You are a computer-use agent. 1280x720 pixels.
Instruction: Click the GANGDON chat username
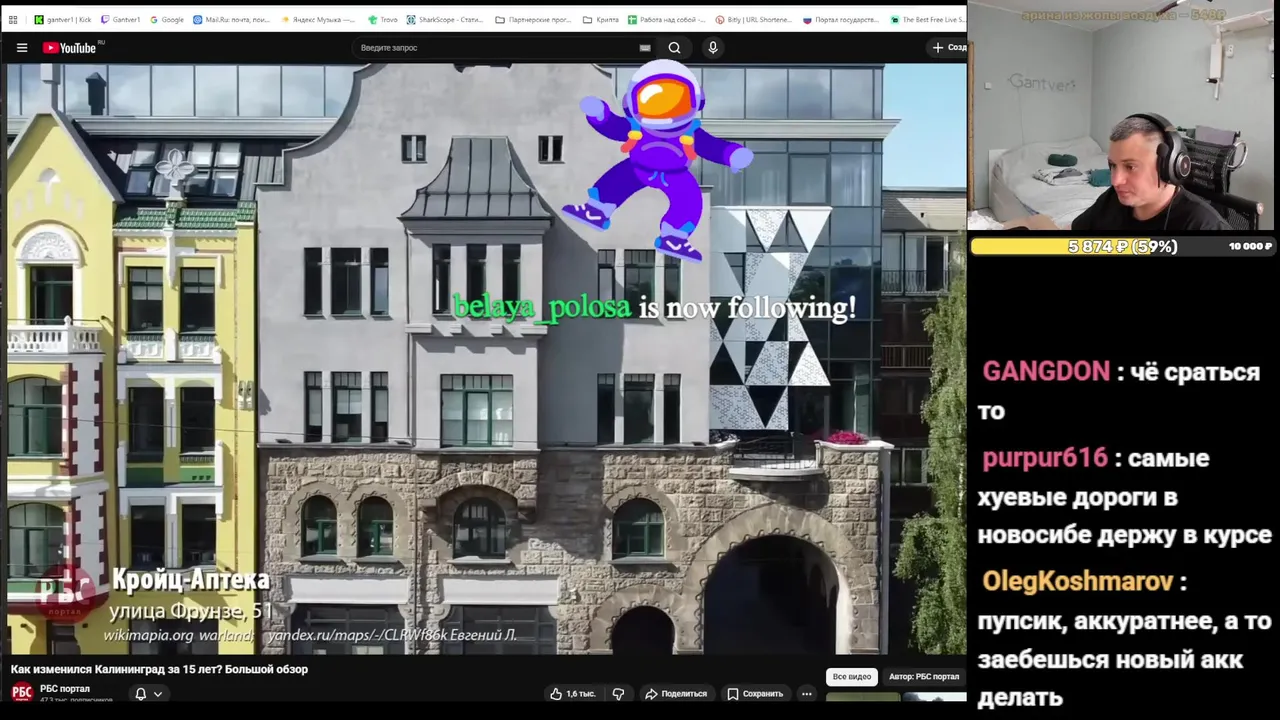coord(1046,372)
